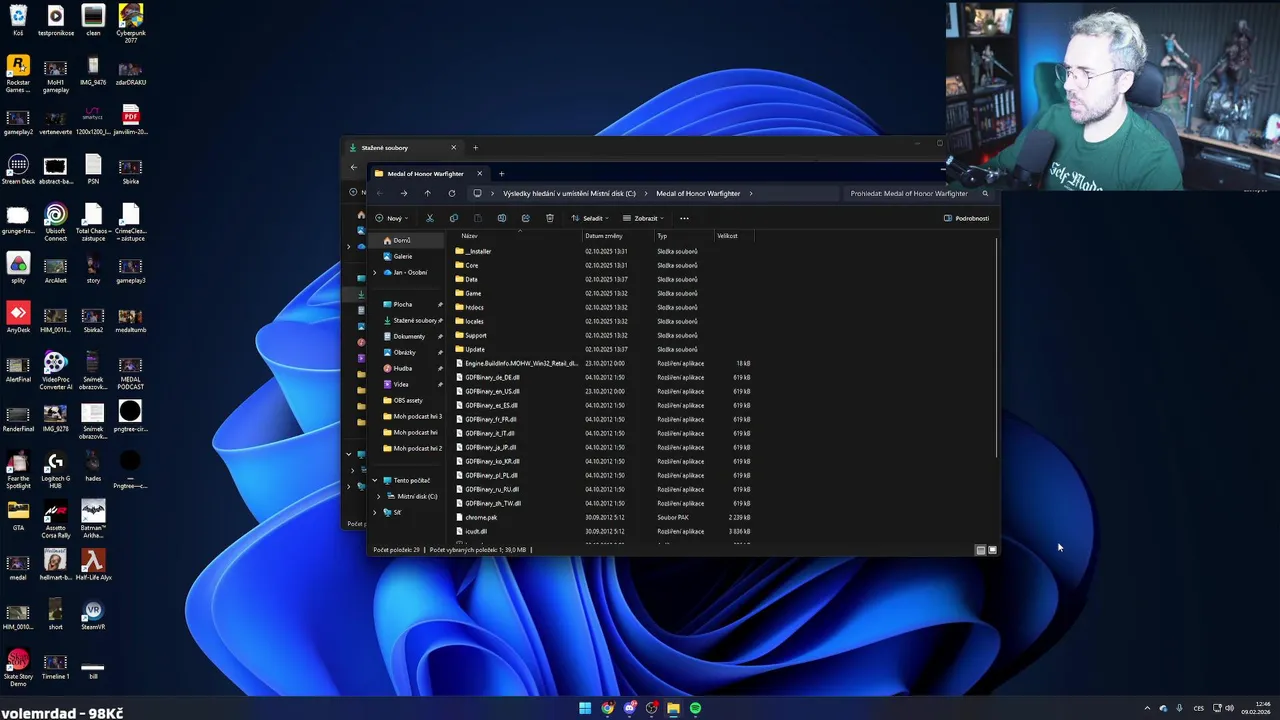Go up one folder level

click(427, 193)
